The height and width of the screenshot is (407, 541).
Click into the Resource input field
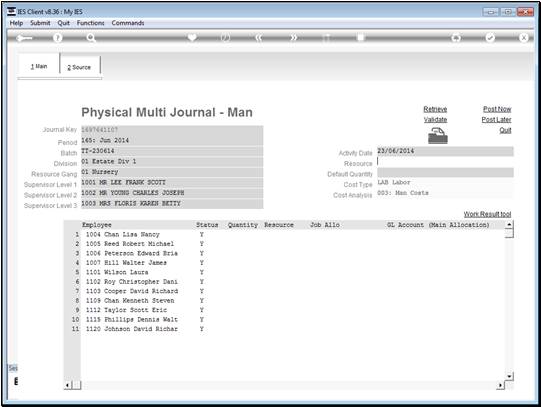pyautogui.click(x=445, y=162)
